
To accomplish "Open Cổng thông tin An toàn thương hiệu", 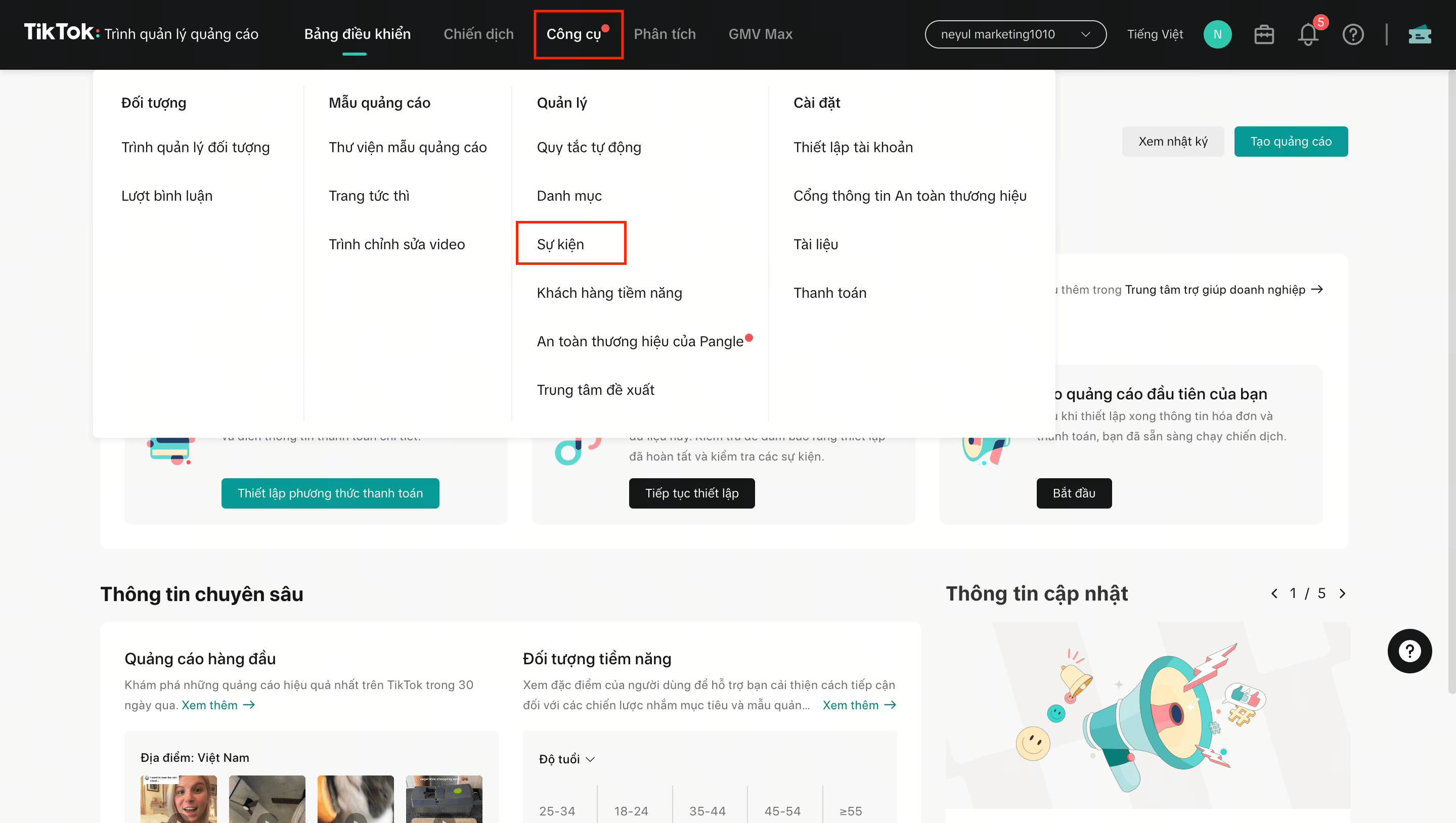I will pyautogui.click(x=909, y=196).
